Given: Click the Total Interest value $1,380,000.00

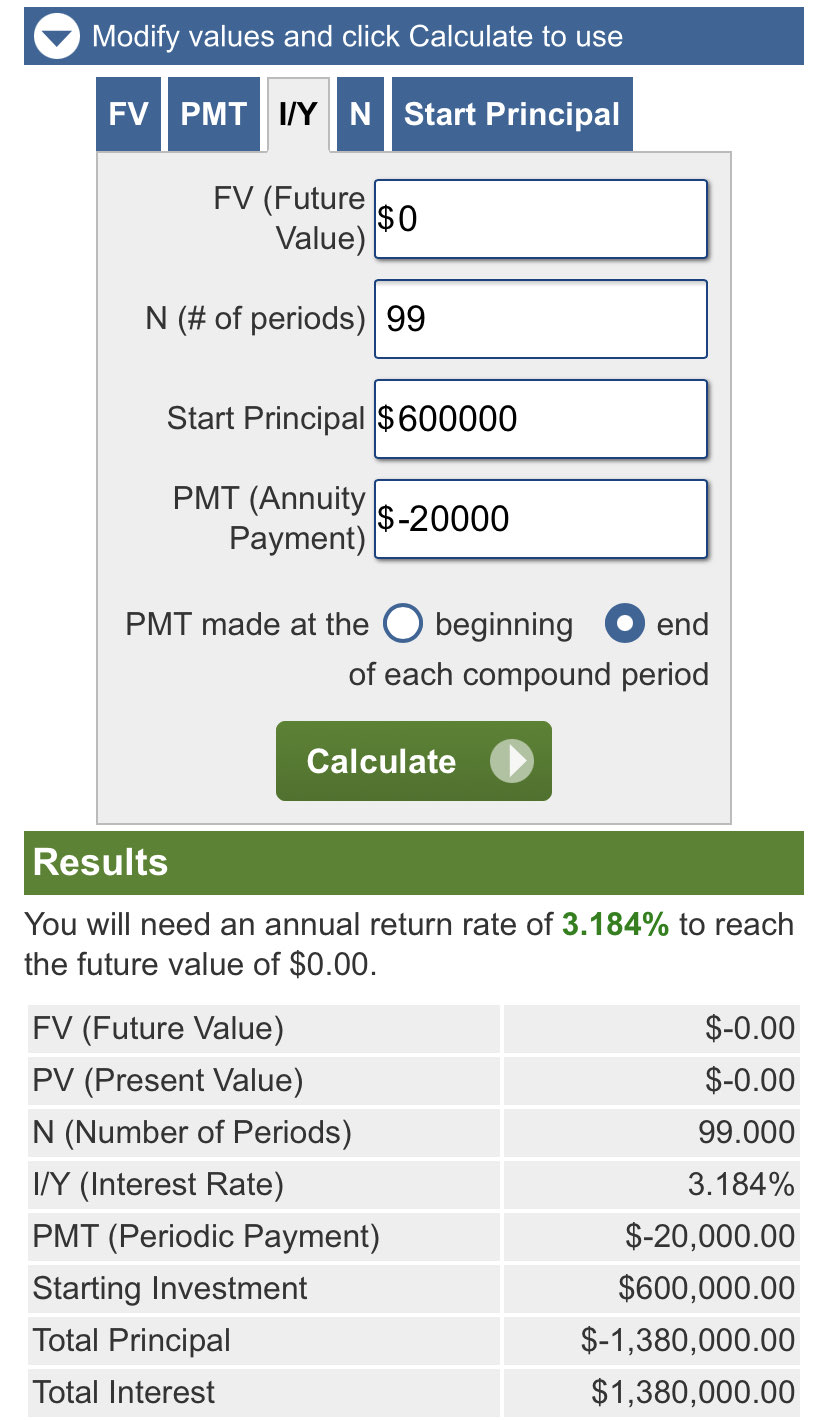Looking at the screenshot, I should click(x=693, y=1392).
